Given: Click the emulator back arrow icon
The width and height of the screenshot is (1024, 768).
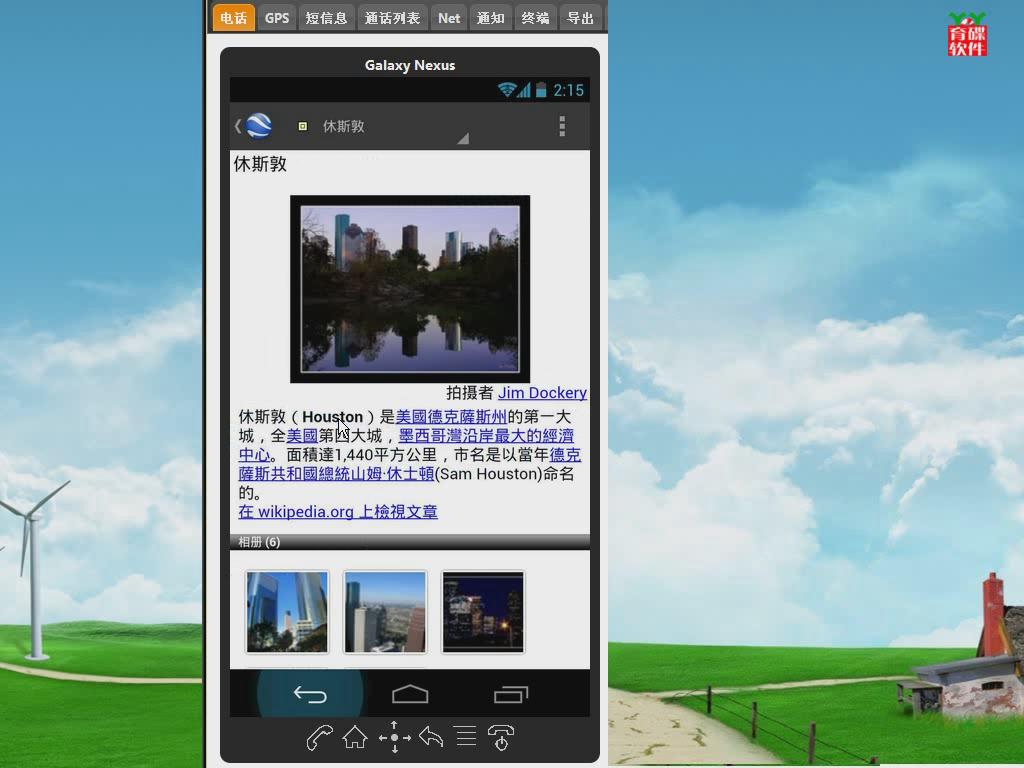Looking at the screenshot, I should 431,737.
